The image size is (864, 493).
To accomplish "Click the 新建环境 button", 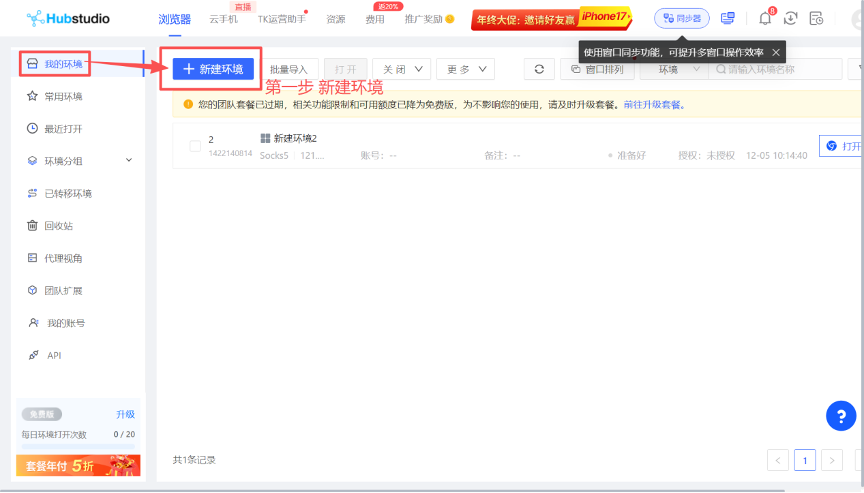I will tap(213, 69).
